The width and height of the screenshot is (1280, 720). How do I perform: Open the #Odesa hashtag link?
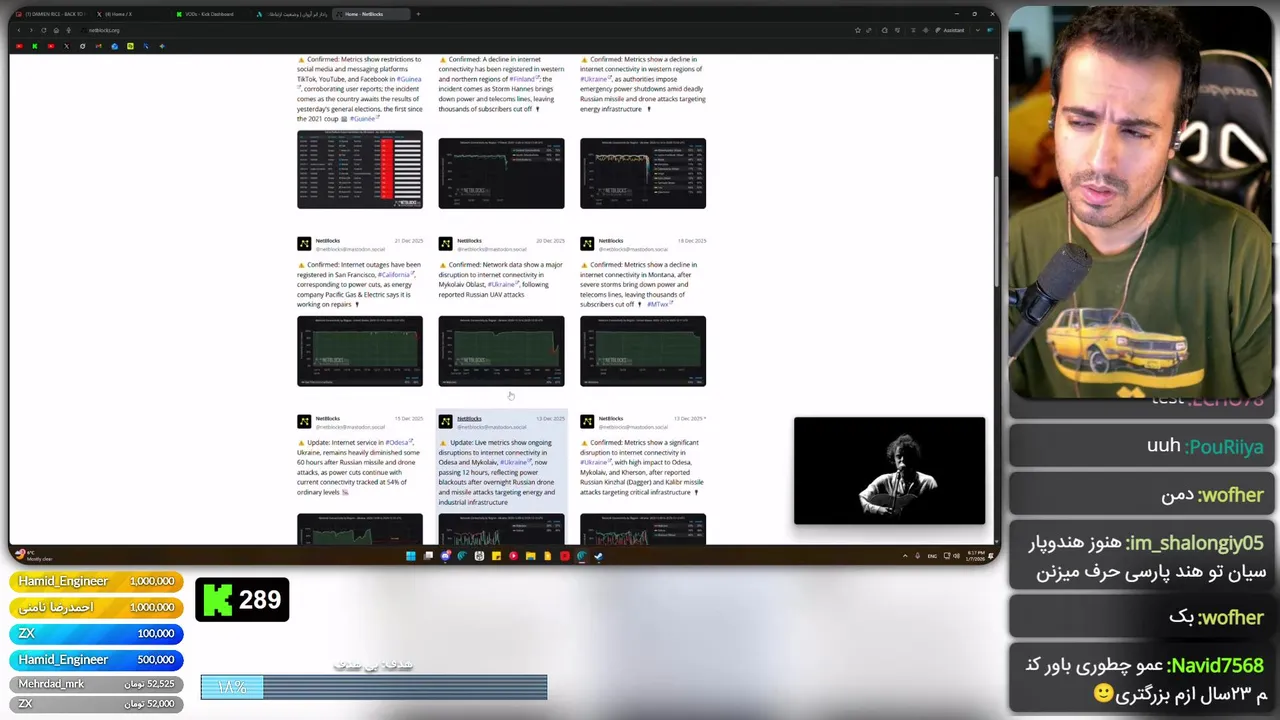pos(397,443)
